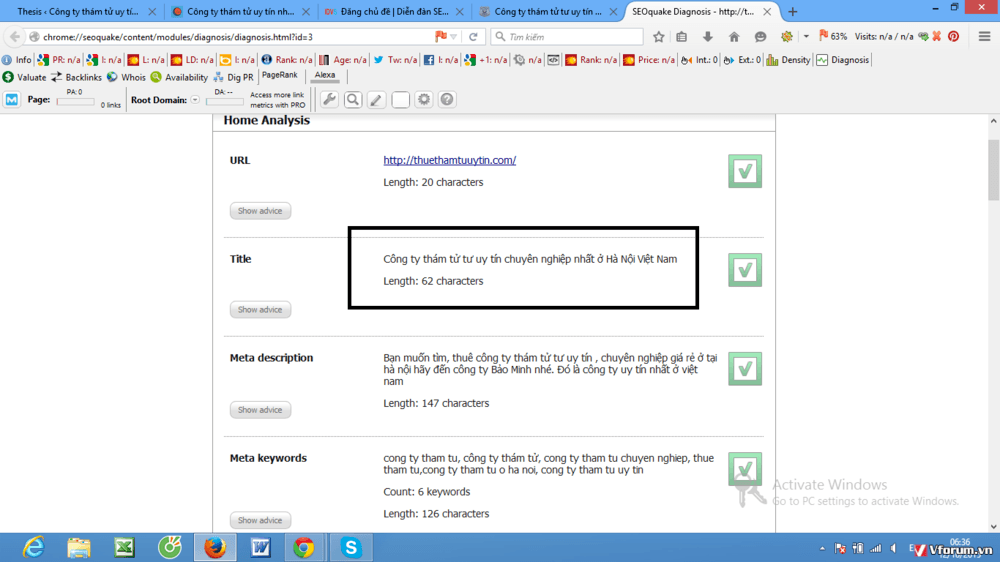The height and width of the screenshot is (562, 1000).
Task: Open Age: n/a webarchive parameter
Action: click(x=343, y=60)
